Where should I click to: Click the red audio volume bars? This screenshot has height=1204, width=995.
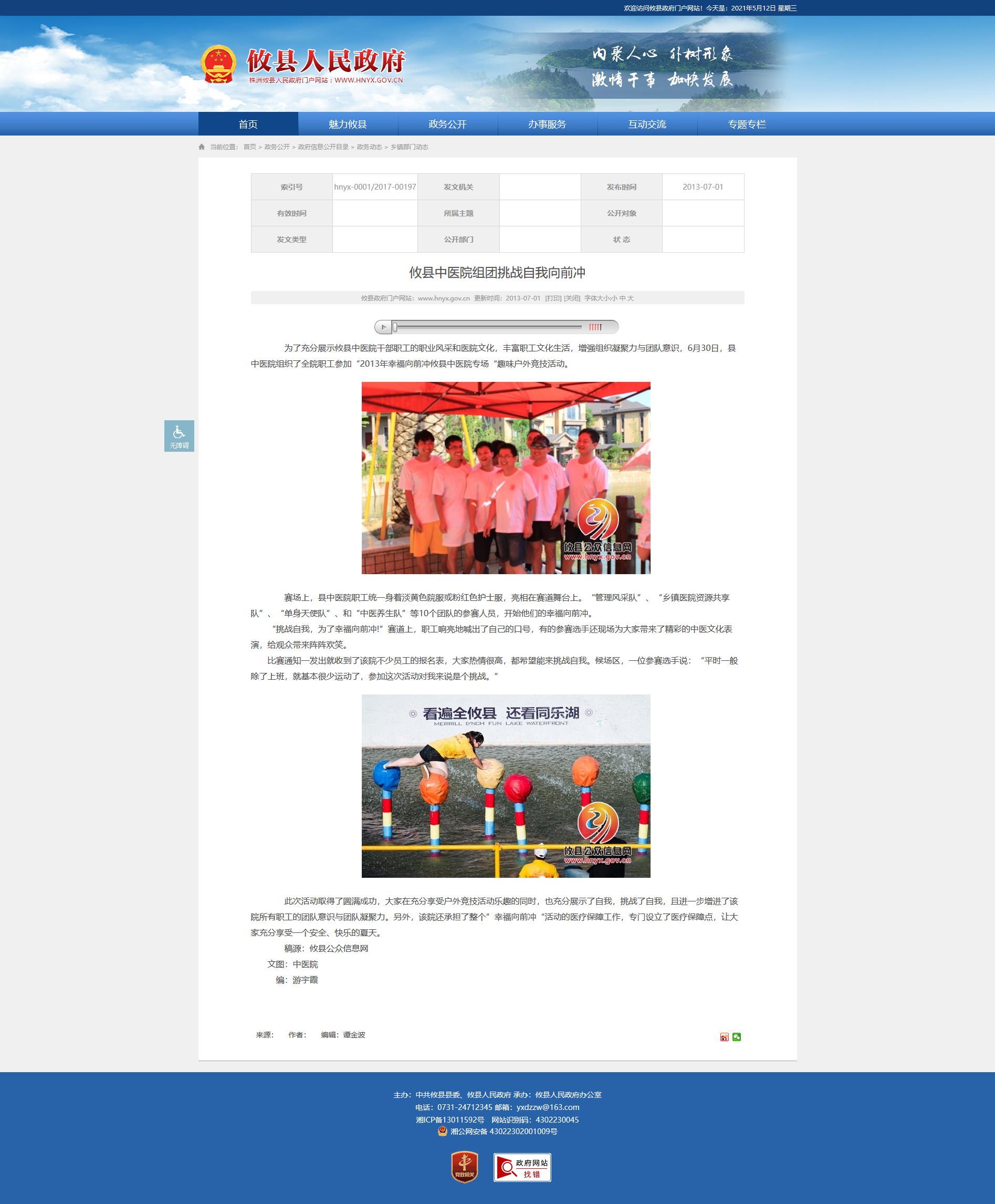pos(595,327)
